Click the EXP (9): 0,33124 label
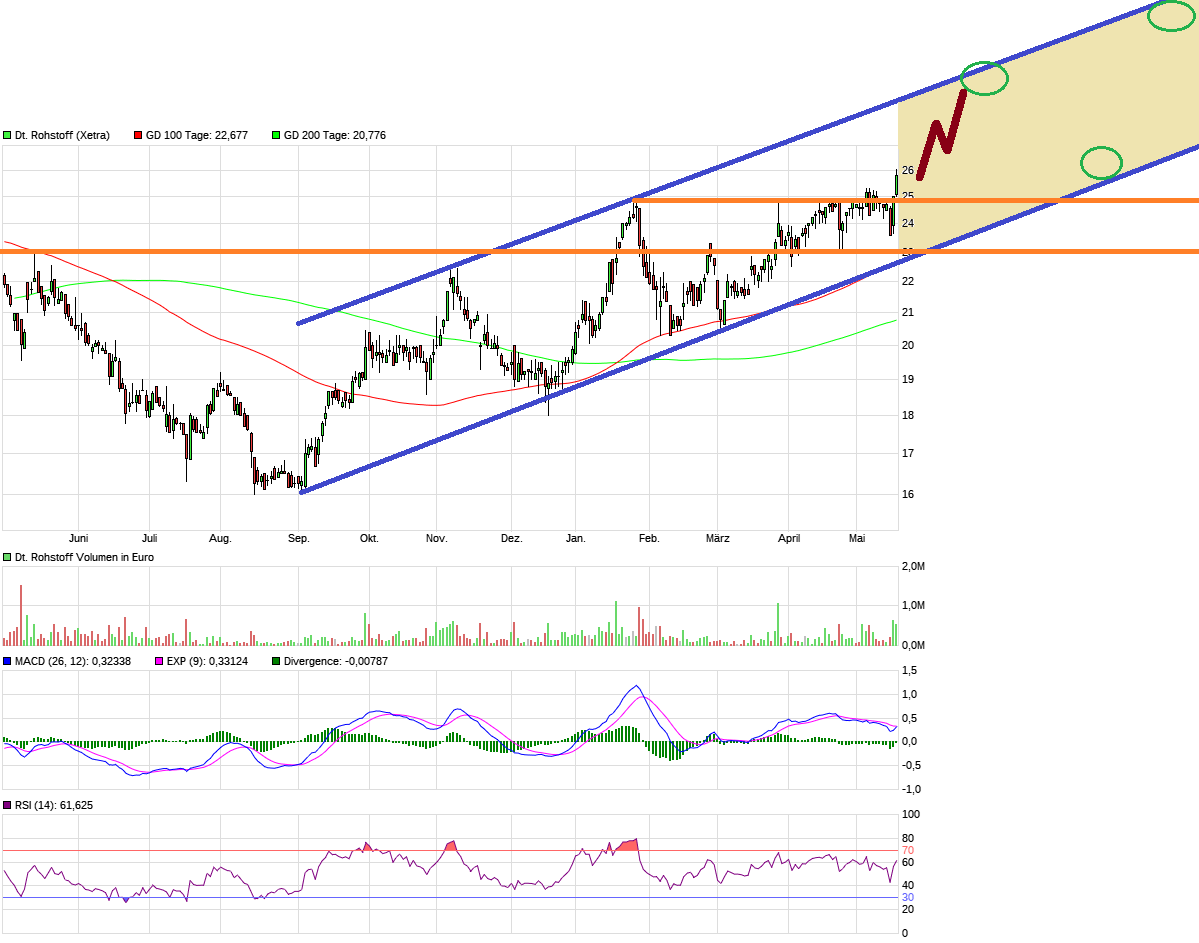 point(207,662)
